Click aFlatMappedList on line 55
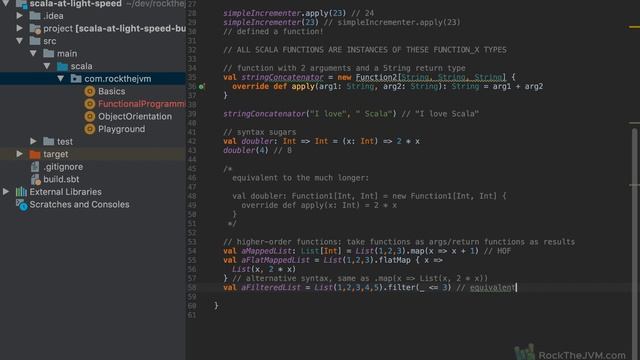Screen dimensions: 640x360 275,260
